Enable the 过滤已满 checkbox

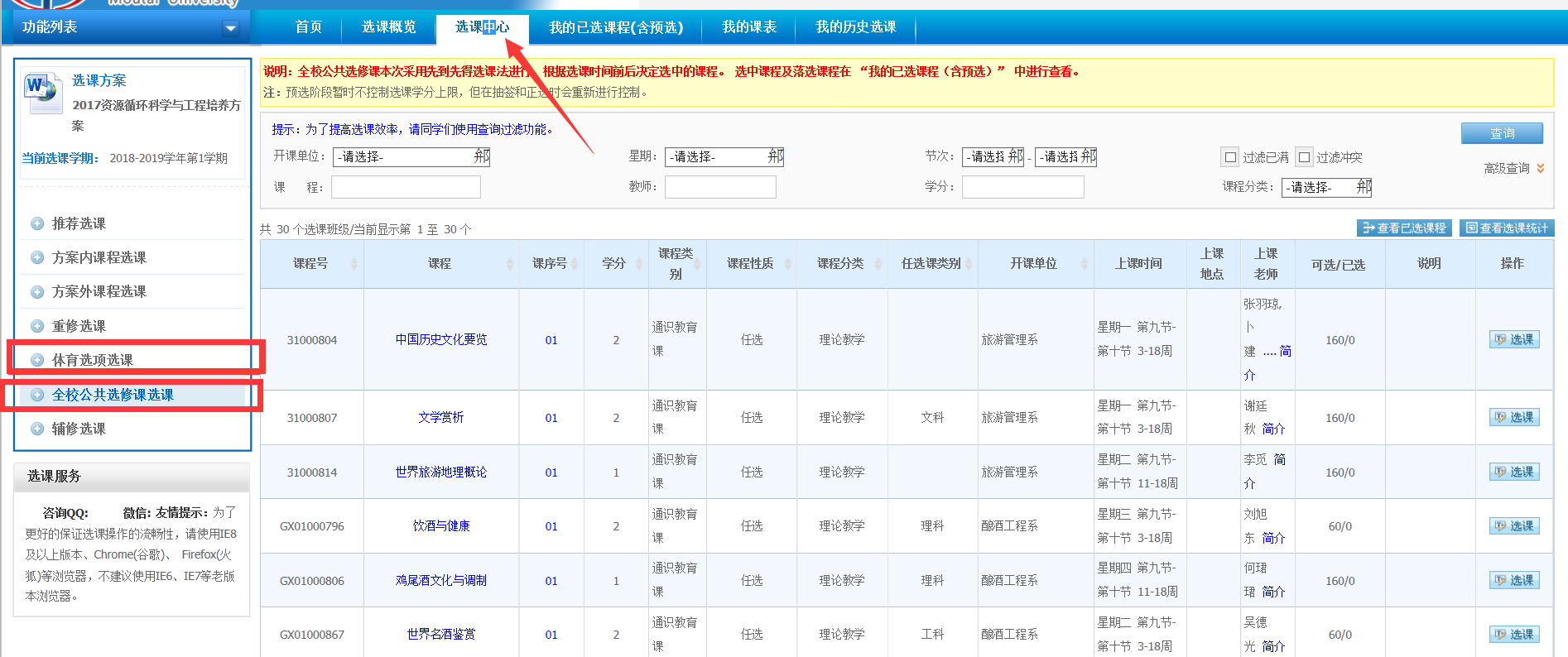pyautogui.click(x=1230, y=157)
